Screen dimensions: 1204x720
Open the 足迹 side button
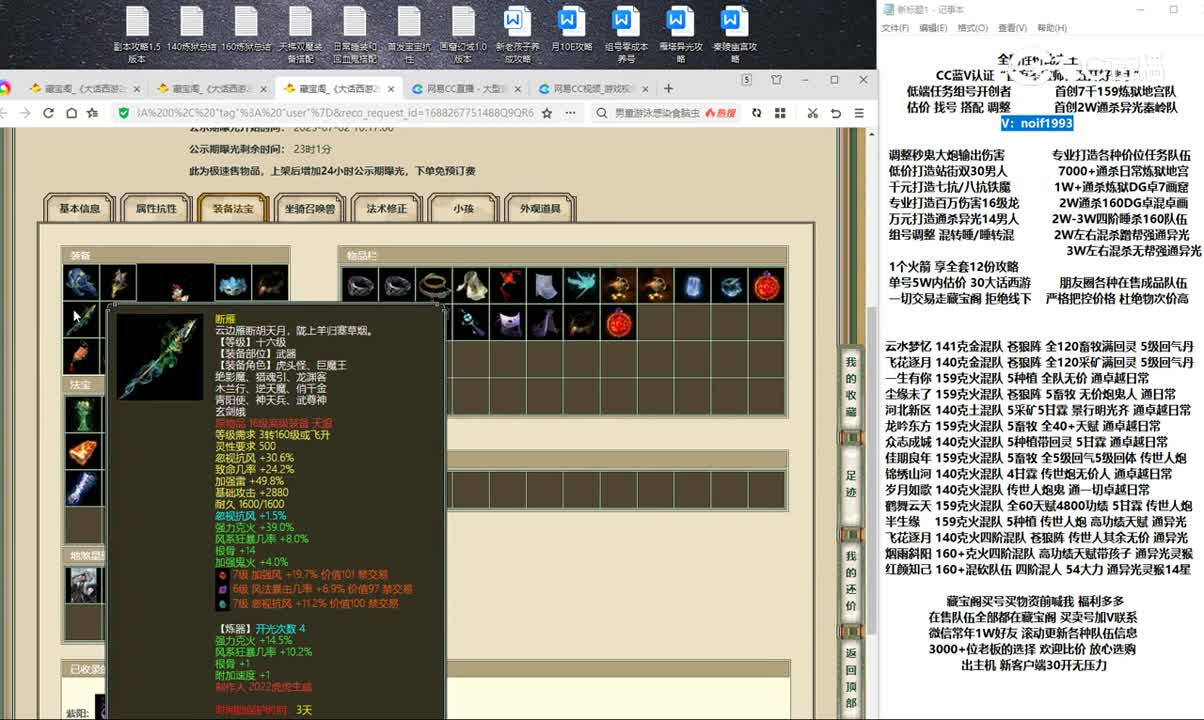point(851,484)
